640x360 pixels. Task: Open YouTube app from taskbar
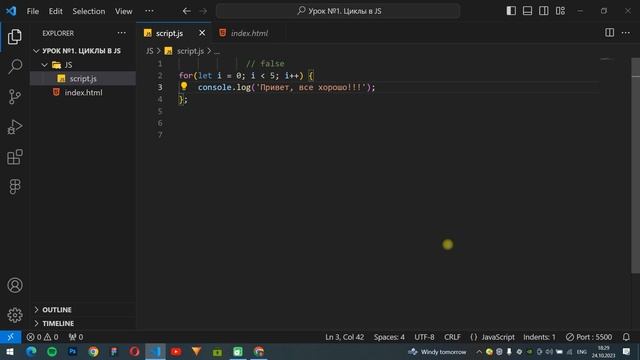pyautogui.click(x=176, y=351)
